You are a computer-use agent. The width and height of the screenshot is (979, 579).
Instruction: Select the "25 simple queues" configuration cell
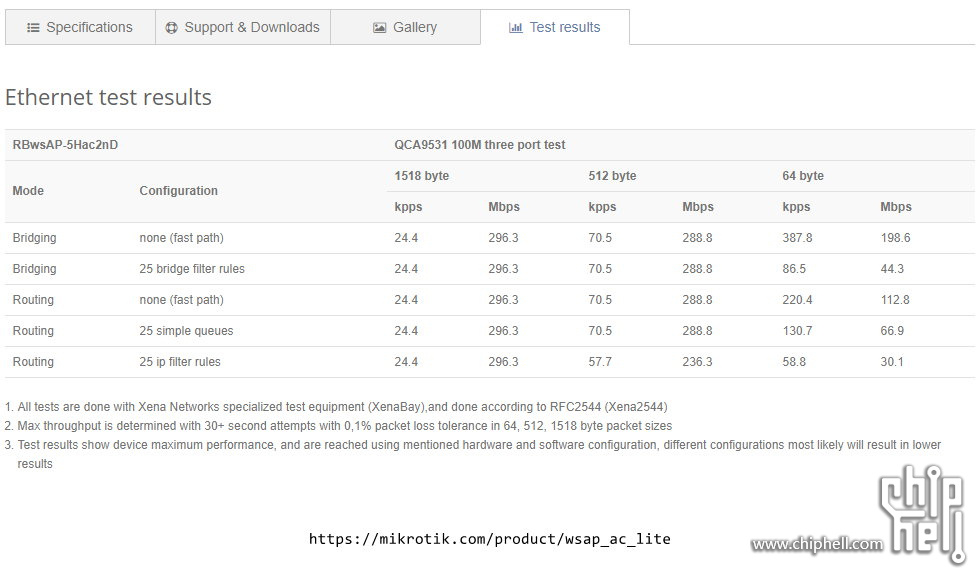coord(186,331)
